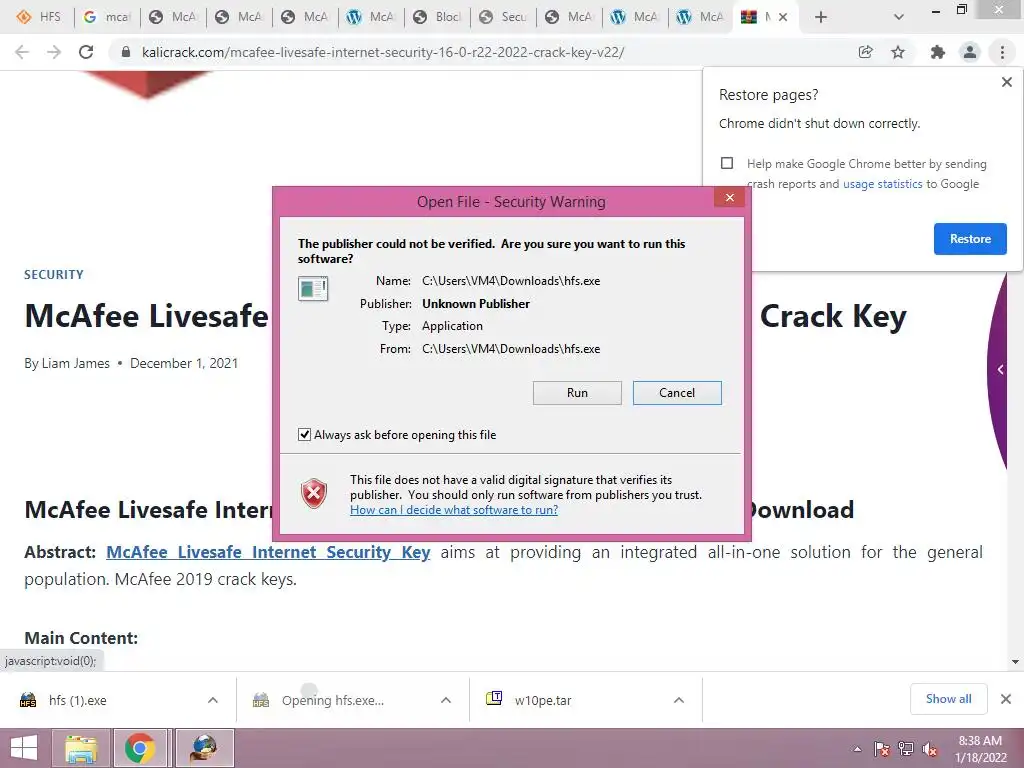
Task: Click the w10pe.tar file icon
Action: click(494, 699)
